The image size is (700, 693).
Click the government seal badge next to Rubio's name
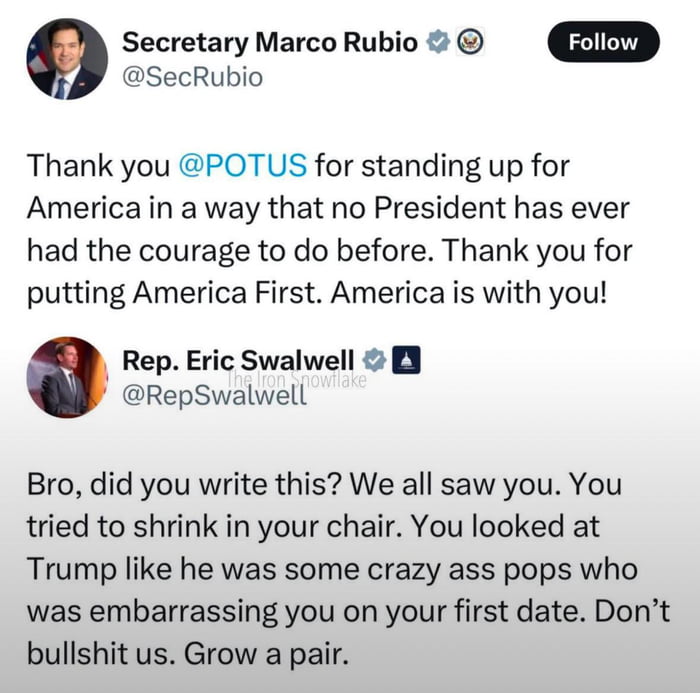point(471,42)
